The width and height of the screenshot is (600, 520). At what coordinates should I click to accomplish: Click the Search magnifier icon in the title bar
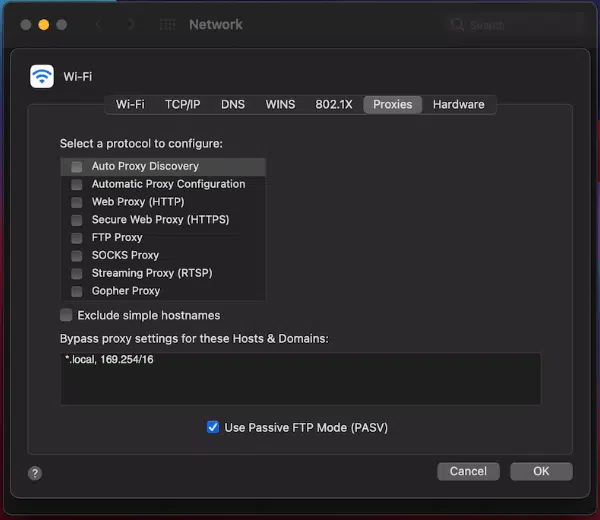457,25
